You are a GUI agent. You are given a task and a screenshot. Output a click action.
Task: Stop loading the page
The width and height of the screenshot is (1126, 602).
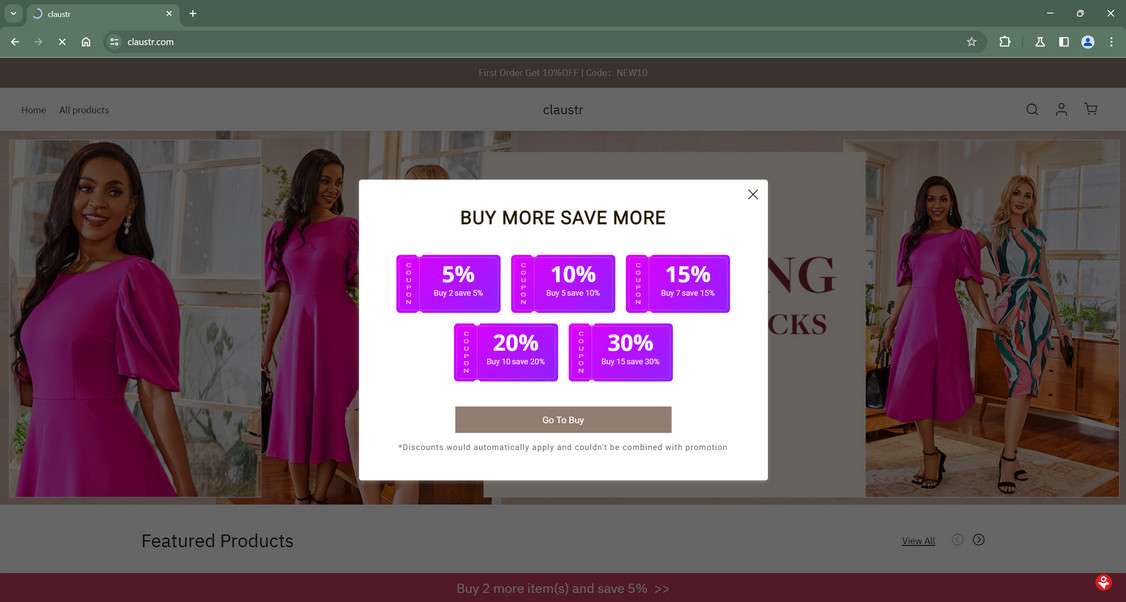(62, 42)
